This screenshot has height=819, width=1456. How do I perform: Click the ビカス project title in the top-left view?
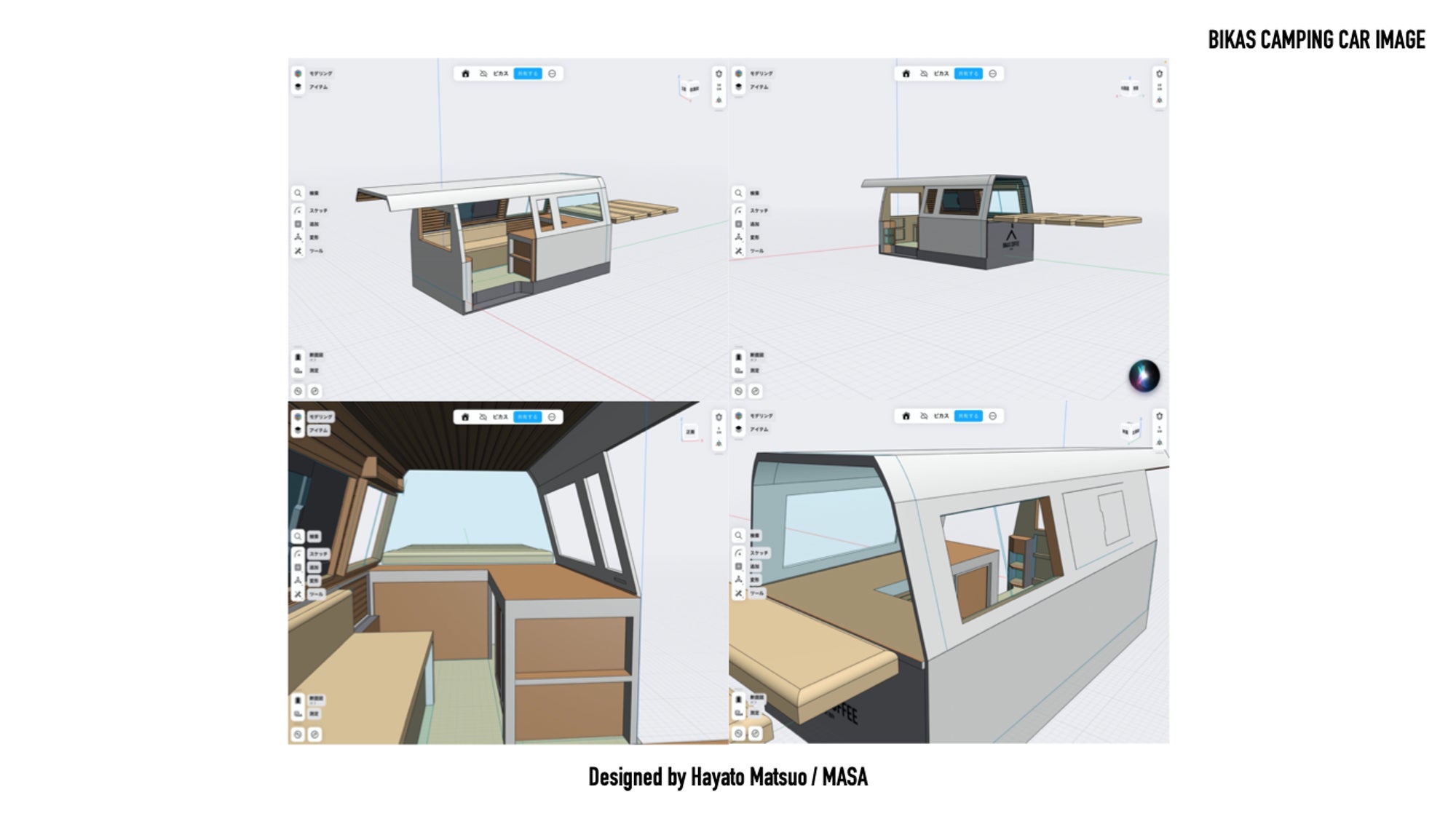click(x=500, y=74)
